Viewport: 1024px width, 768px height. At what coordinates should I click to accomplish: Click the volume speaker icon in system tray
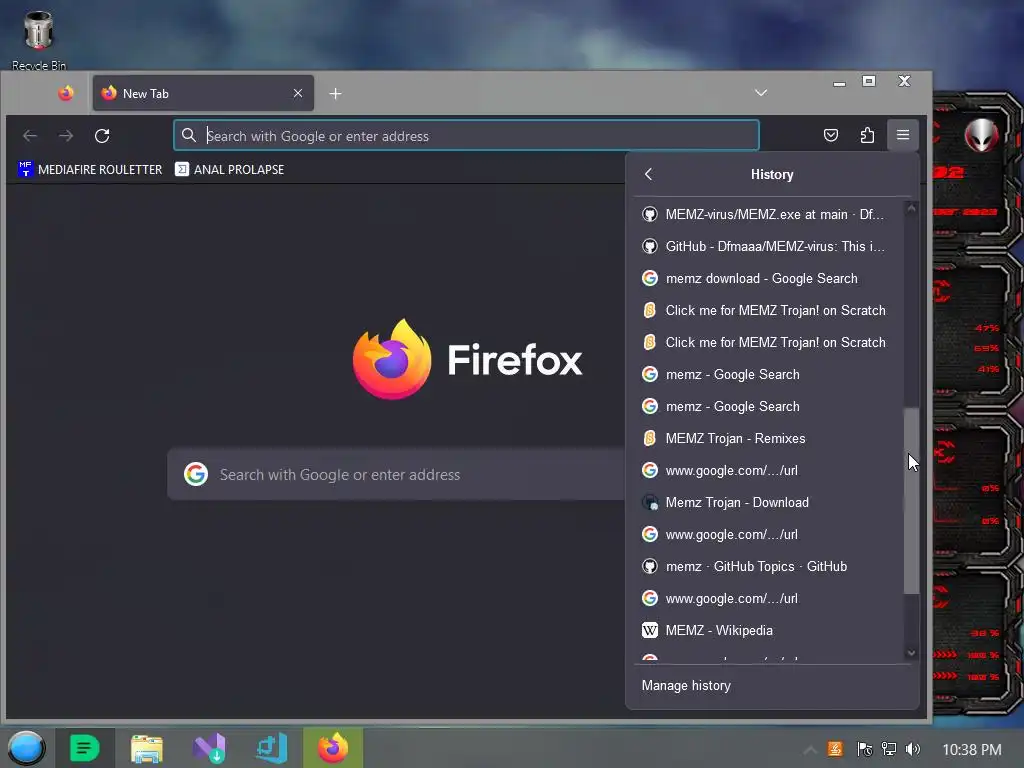[x=913, y=749]
